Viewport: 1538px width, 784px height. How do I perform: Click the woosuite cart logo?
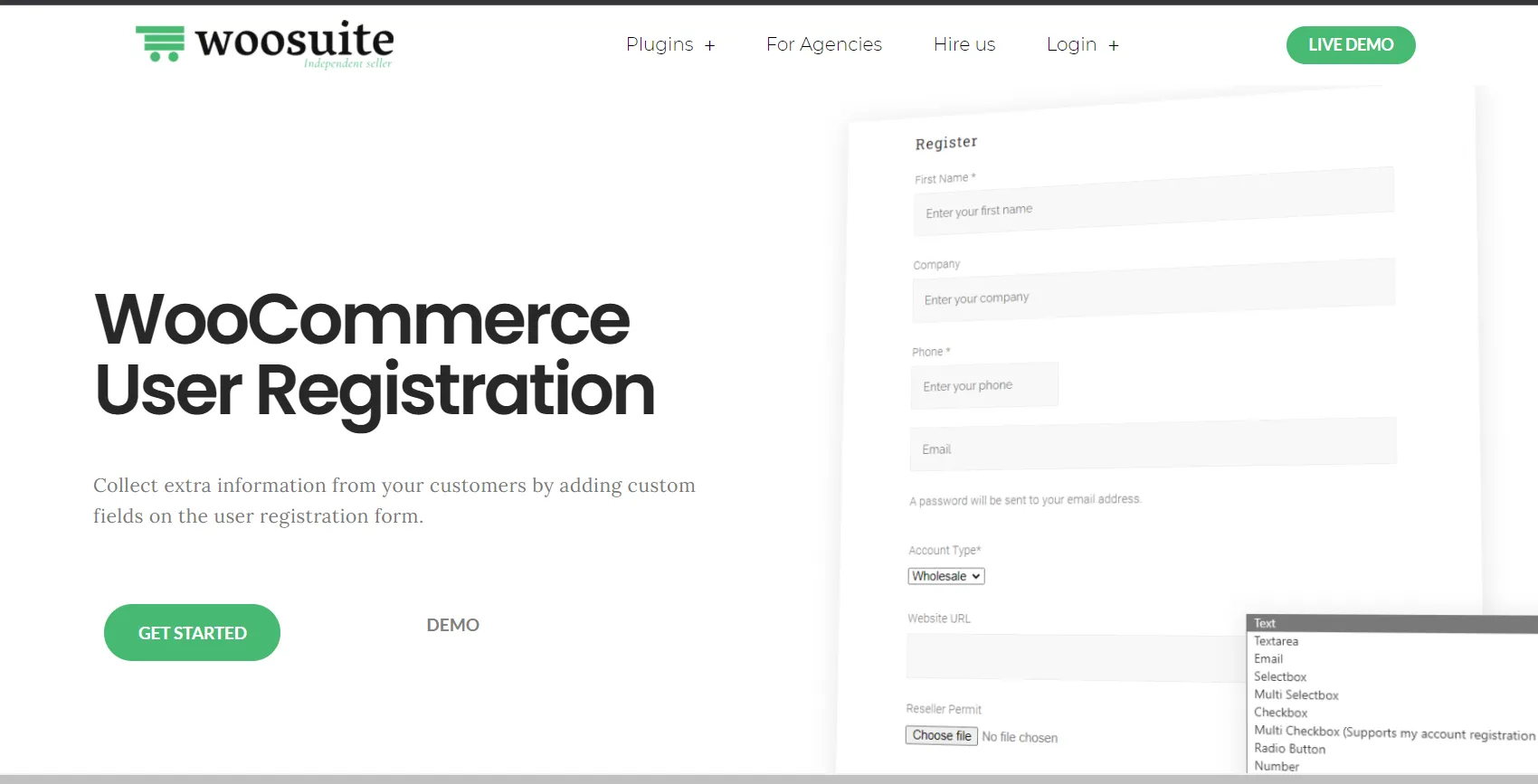264,44
